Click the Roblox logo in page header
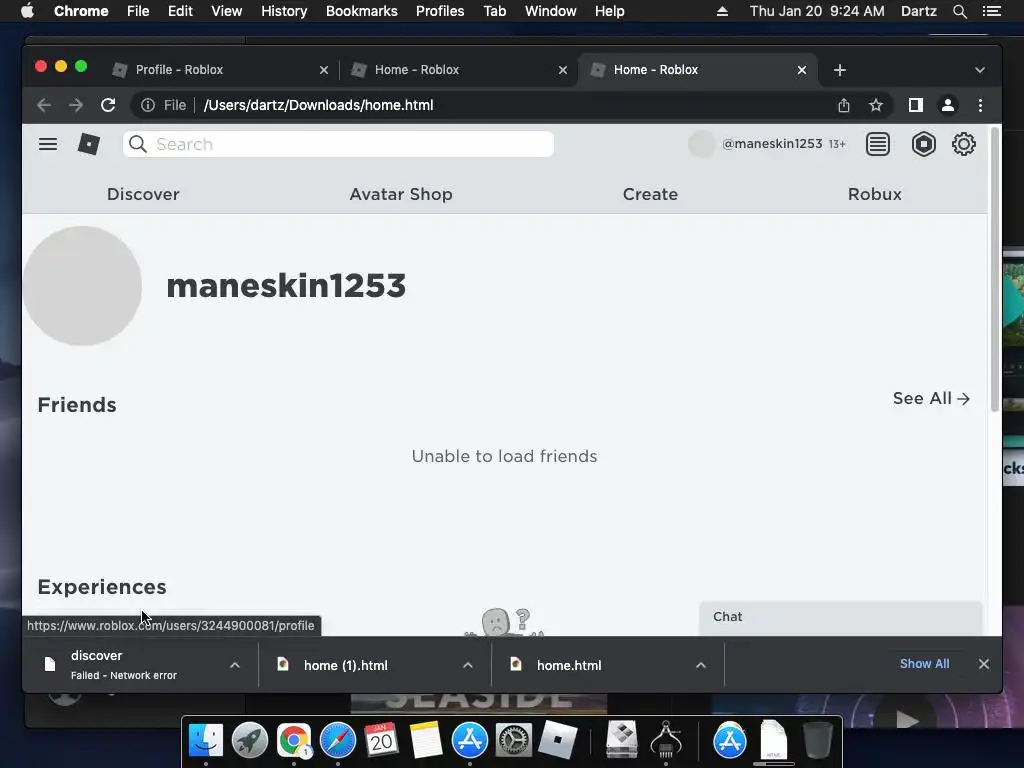The width and height of the screenshot is (1024, 768). click(88, 144)
